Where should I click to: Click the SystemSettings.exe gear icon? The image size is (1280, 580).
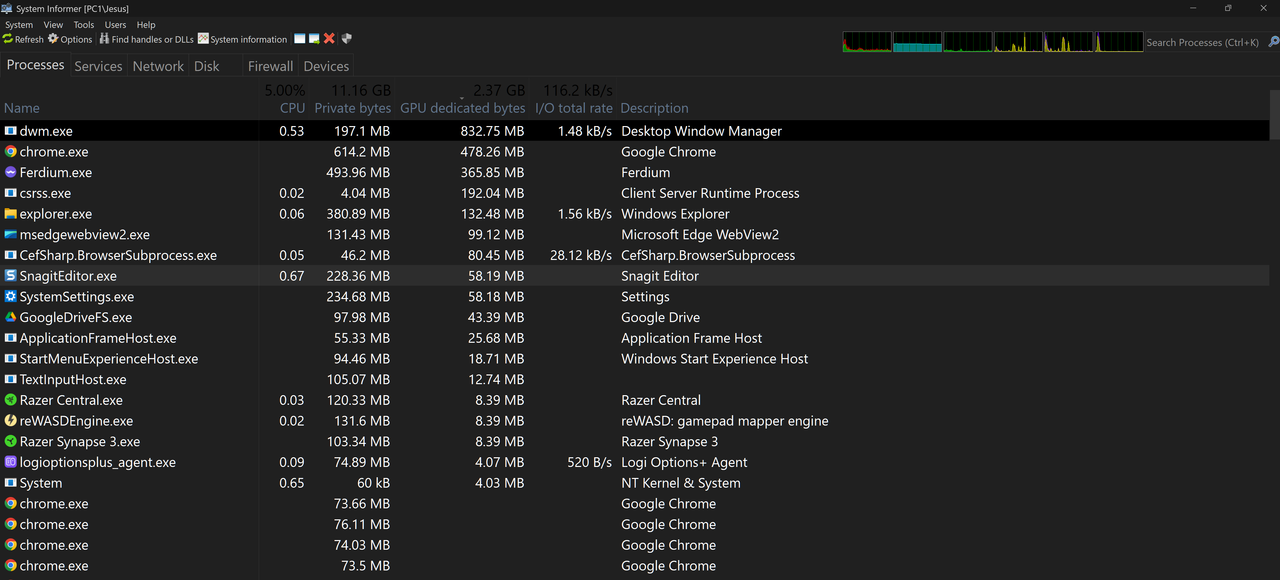10,296
